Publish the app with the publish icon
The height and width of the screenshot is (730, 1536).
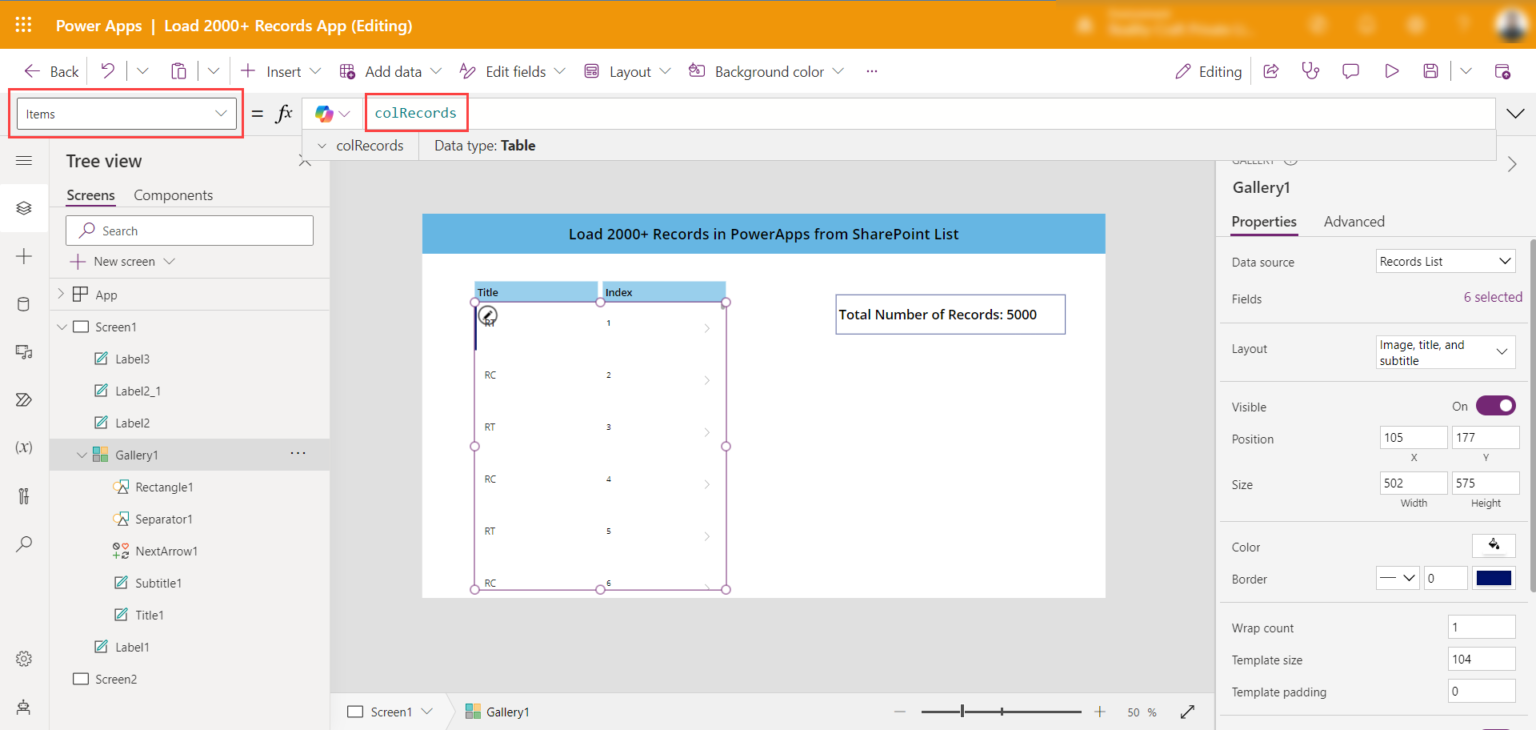pyautogui.click(x=1503, y=71)
